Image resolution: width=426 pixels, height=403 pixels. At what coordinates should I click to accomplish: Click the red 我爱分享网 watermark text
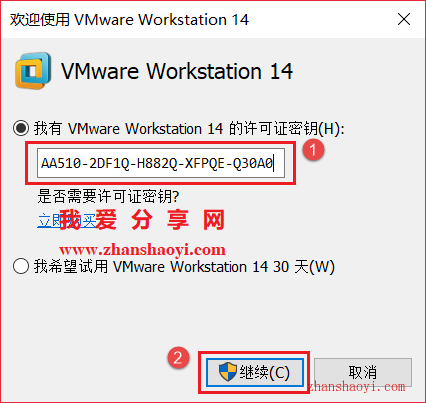coord(142,219)
